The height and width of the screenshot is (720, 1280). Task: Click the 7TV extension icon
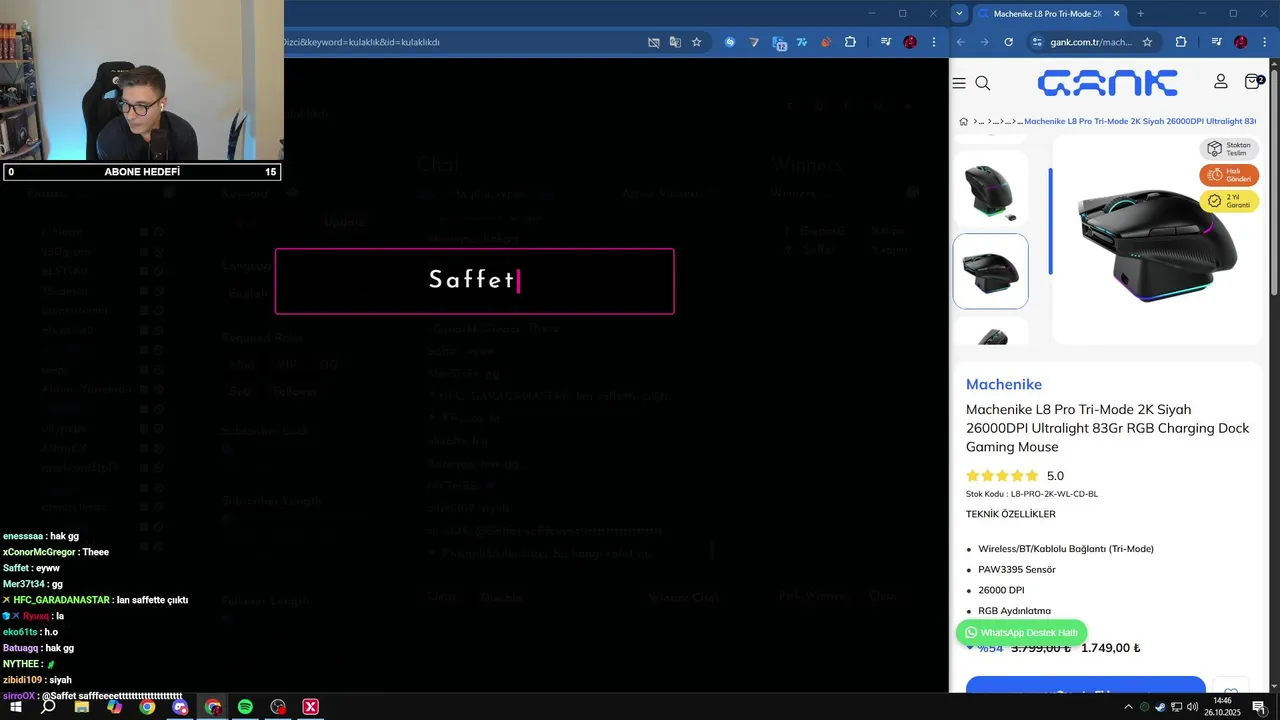[x=802, y=42]
